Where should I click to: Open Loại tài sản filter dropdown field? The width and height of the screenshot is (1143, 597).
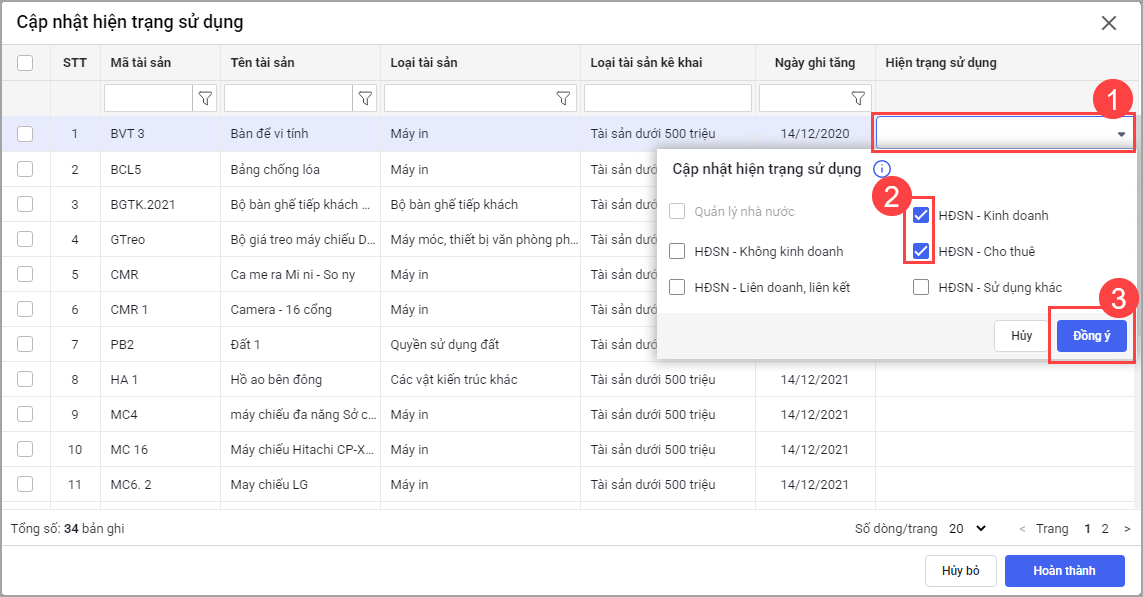[x=470, y=98]
